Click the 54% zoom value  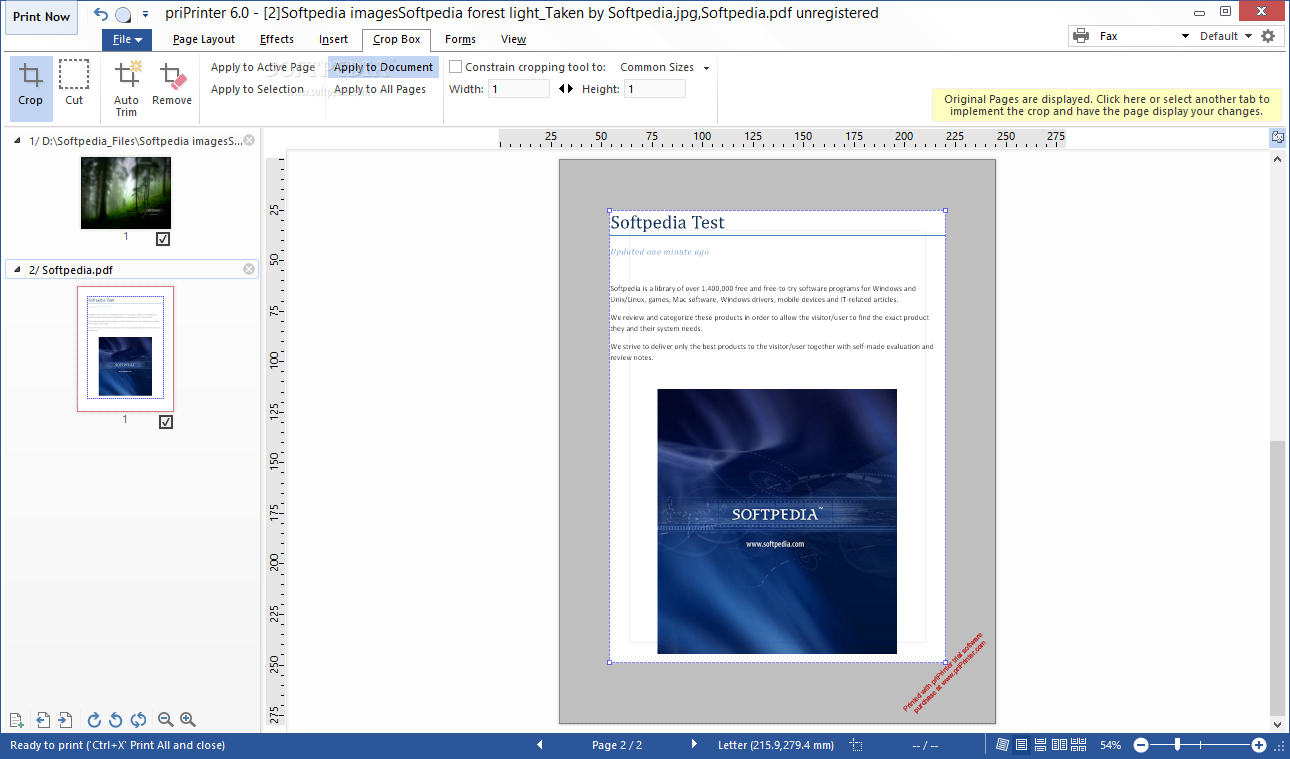tap(1110, 745)
